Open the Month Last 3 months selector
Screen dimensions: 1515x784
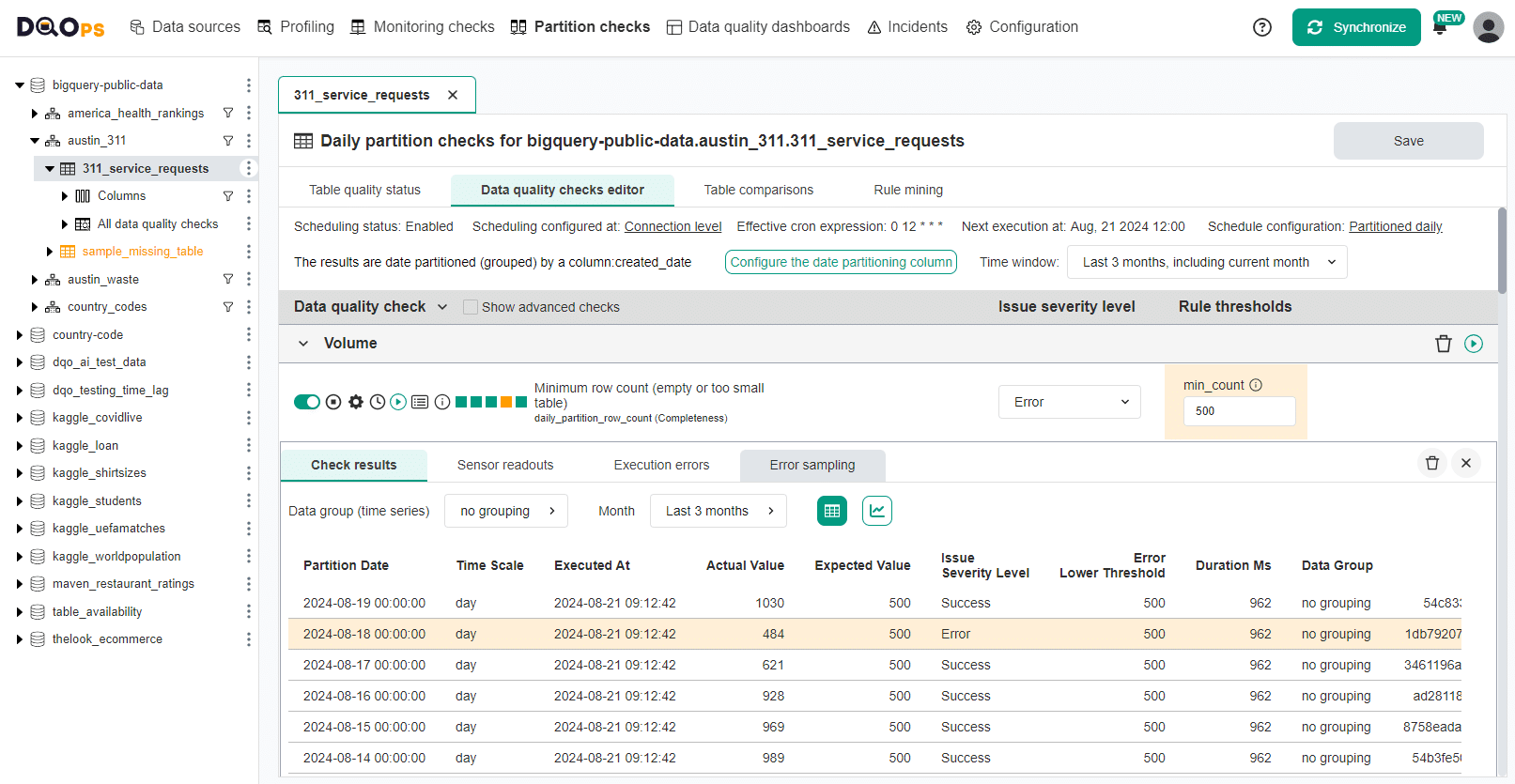(719, 511)
